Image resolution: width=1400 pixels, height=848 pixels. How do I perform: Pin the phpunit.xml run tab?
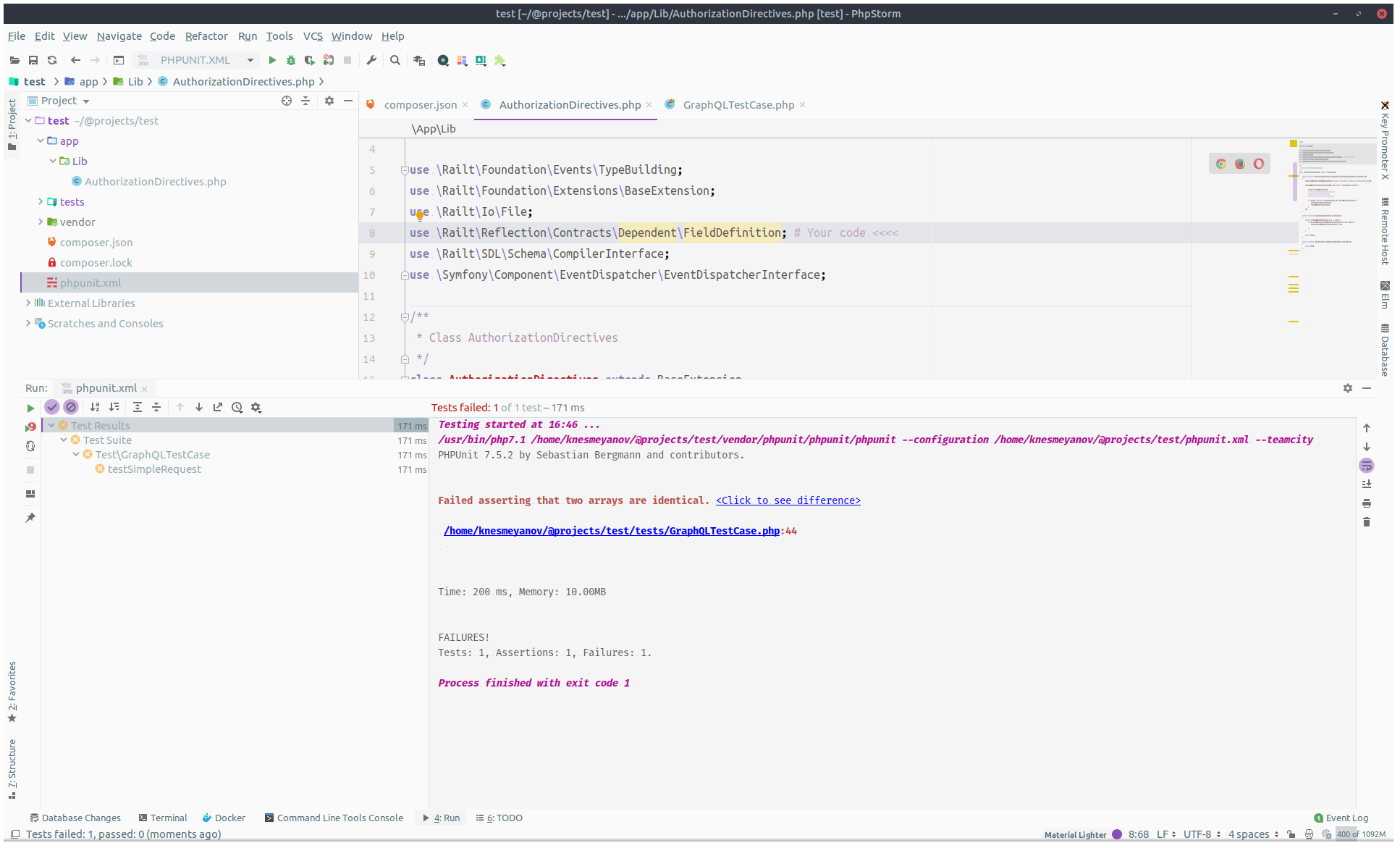point(30,517)
